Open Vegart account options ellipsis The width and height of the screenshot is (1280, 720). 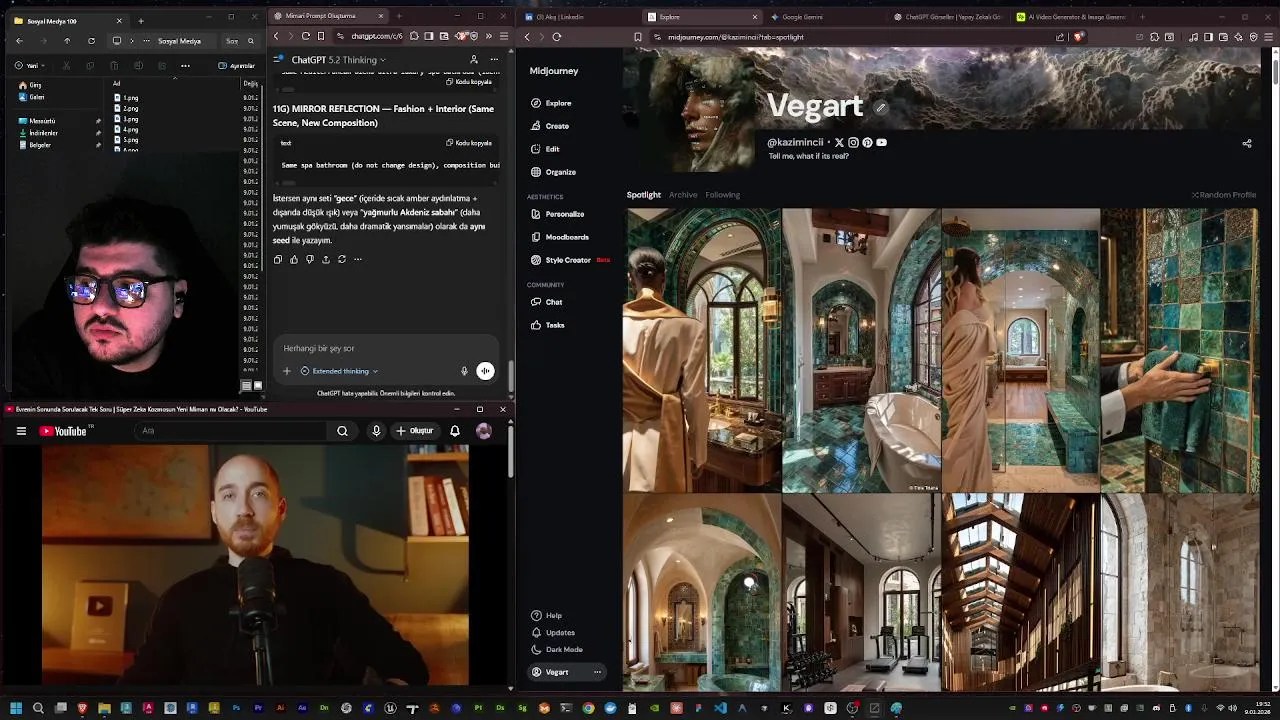597,672
